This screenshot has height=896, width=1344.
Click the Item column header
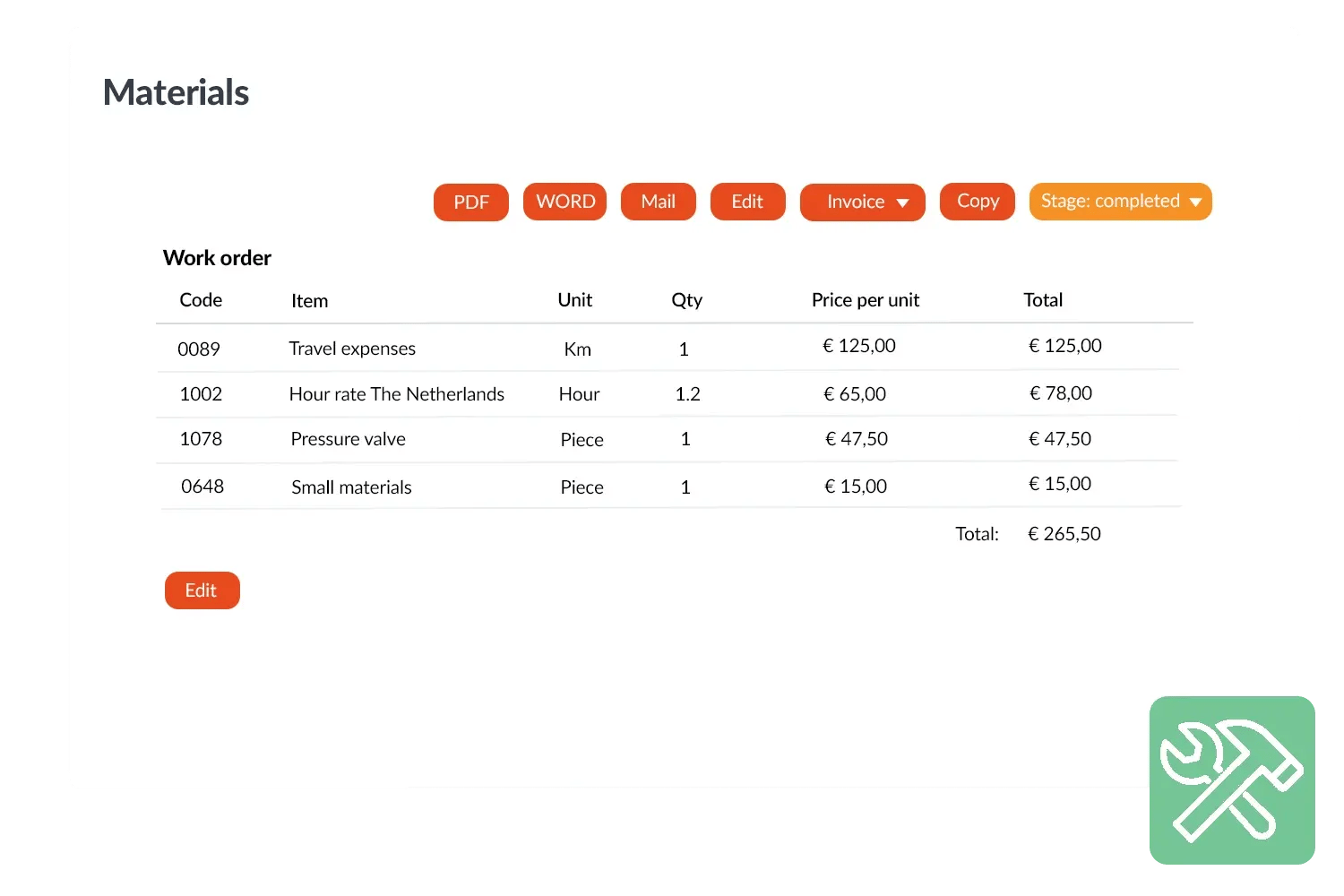click(x=309, y=301)
